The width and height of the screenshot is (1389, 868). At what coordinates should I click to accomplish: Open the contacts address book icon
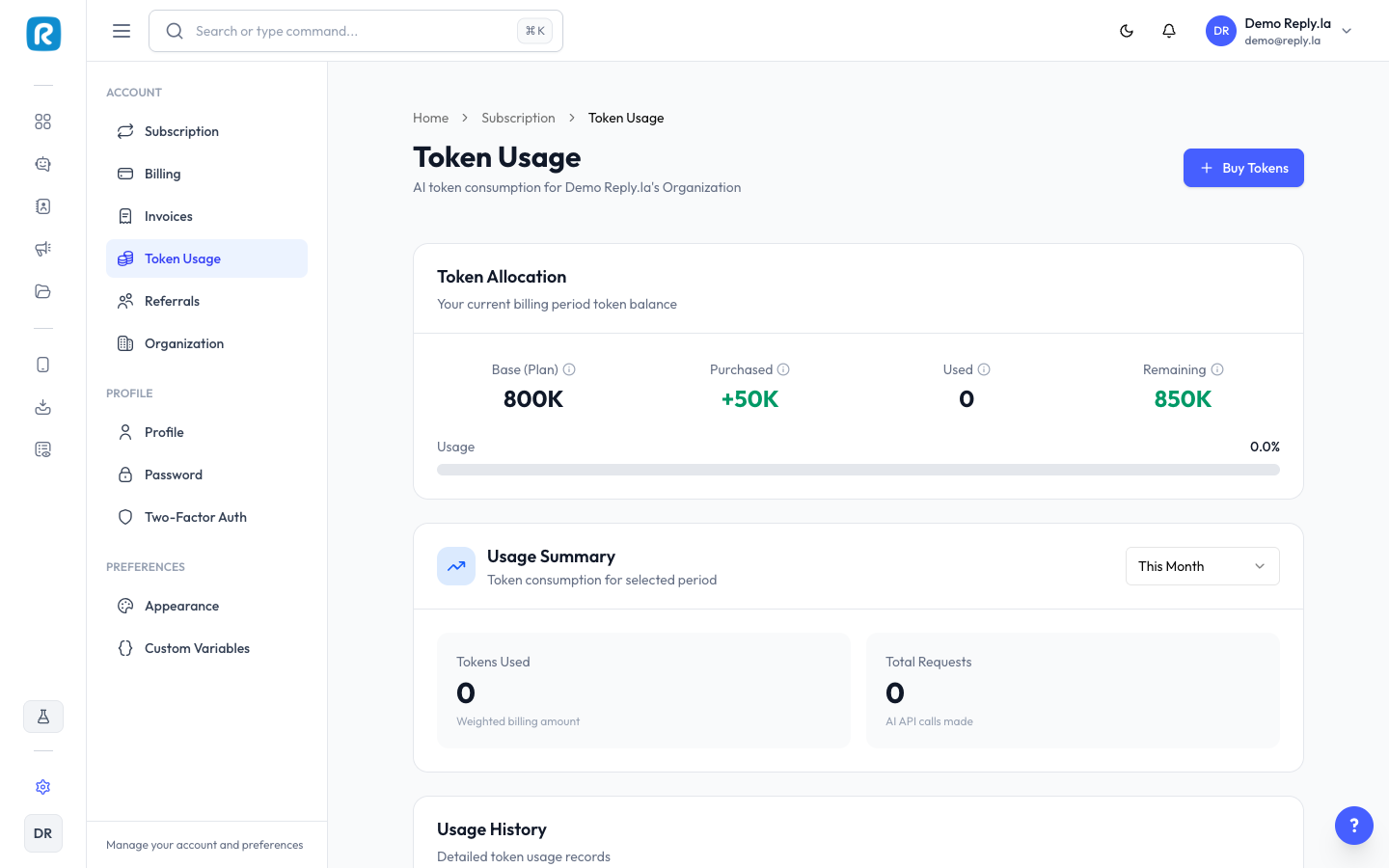(42, 206)
